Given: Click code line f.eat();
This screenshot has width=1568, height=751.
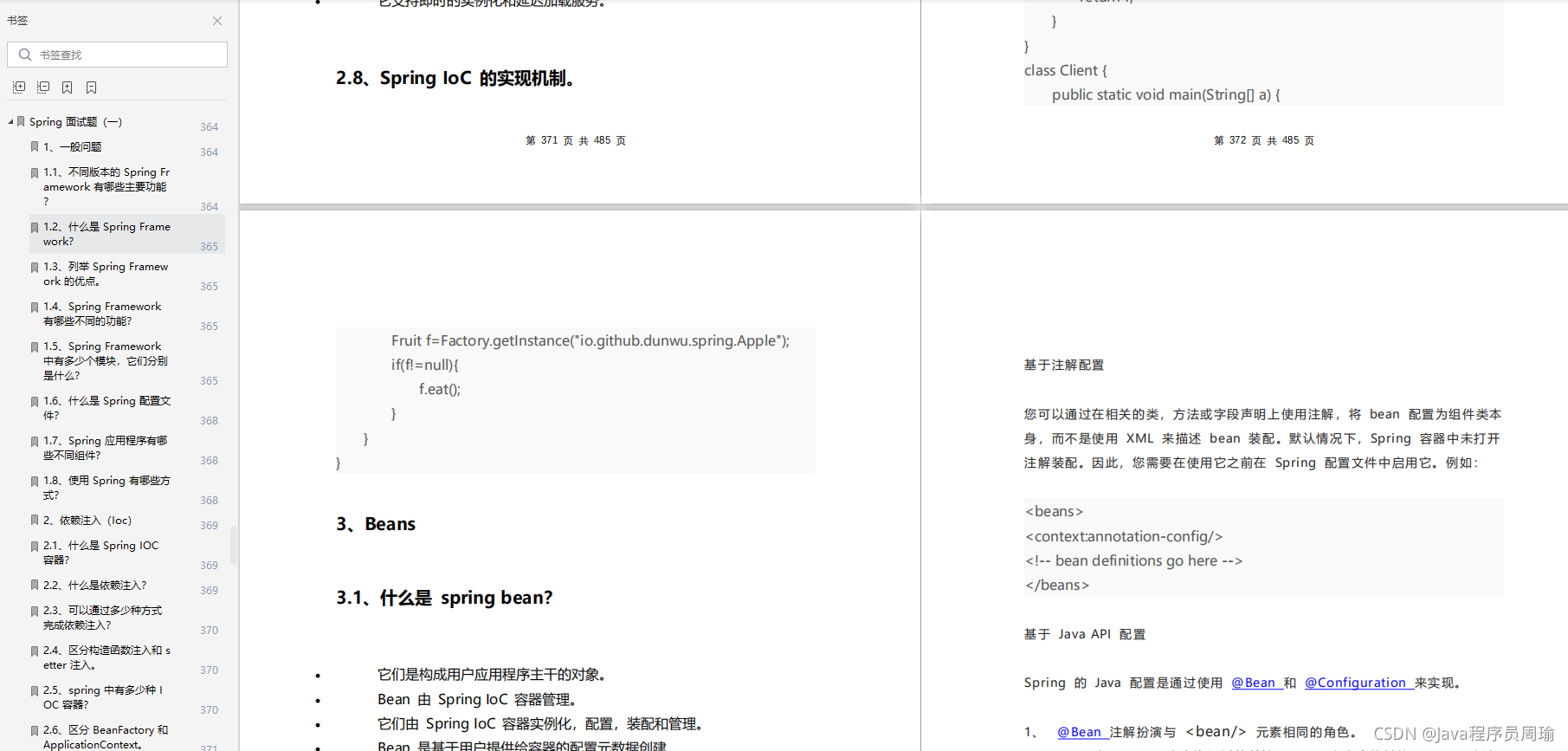Looking at the screenshot, I should (x=440, y=389).
